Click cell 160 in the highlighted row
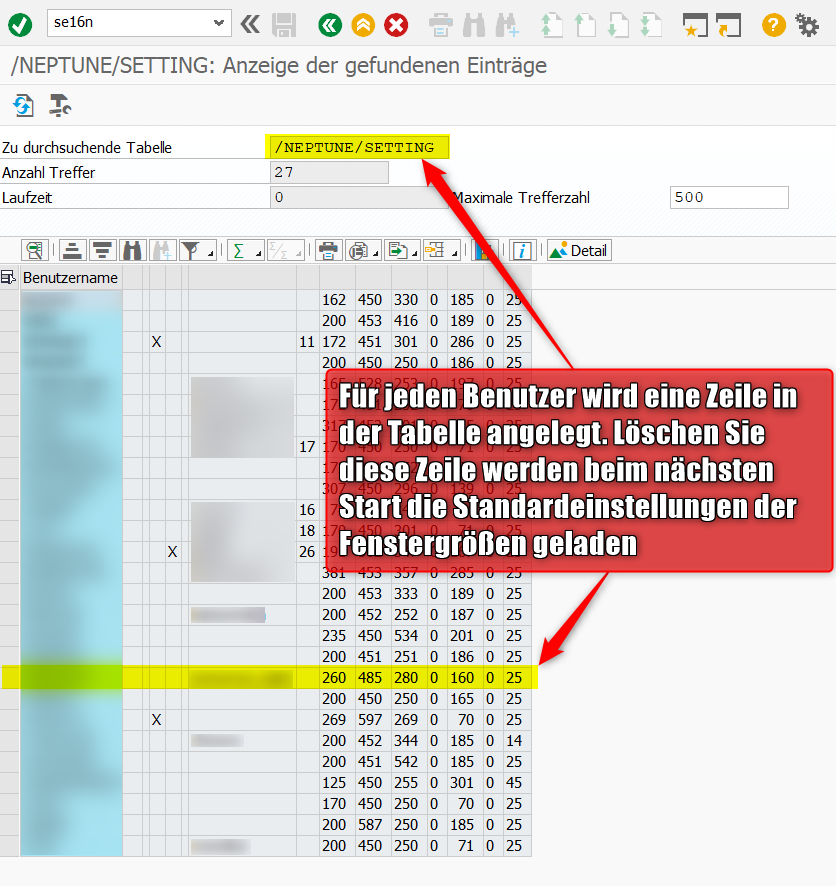This screenshot has width=836, height=886. [465, 677]
